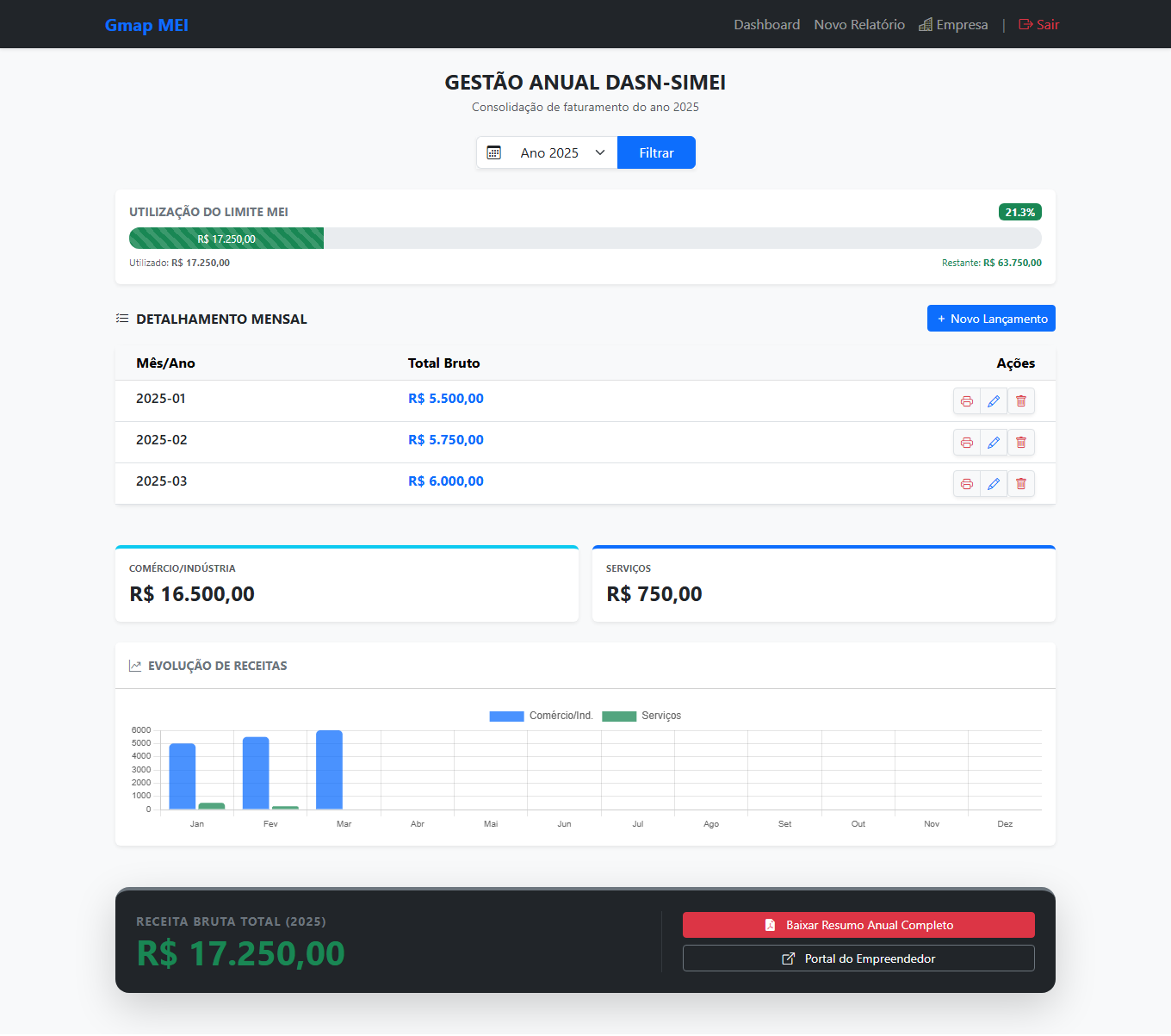Click the 2025-02 month cell
This screenshot has width=1171, height=1036.
pyautogui.click(x=162, y=440)
